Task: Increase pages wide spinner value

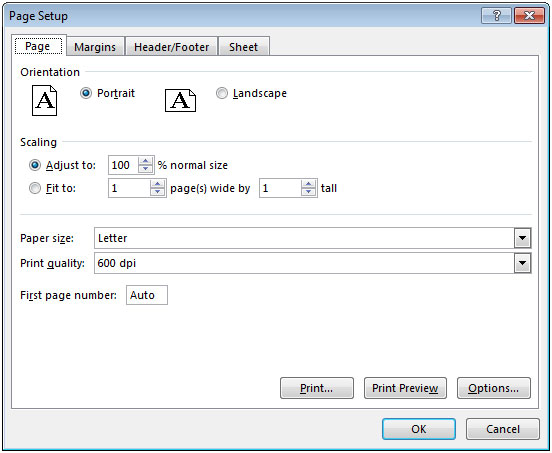Action: 157,184
